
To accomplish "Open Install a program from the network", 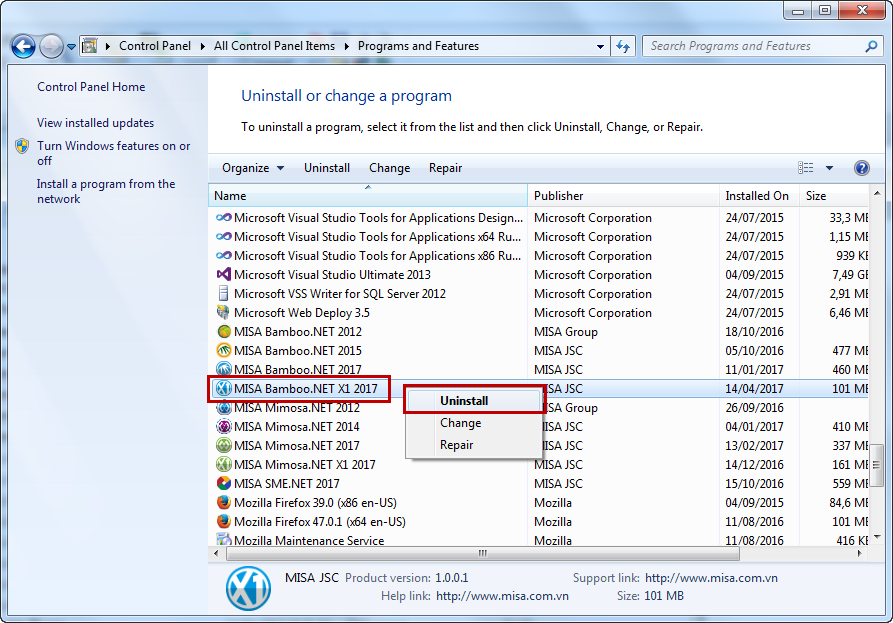I will pyautogui.click(x=106, y=191).
